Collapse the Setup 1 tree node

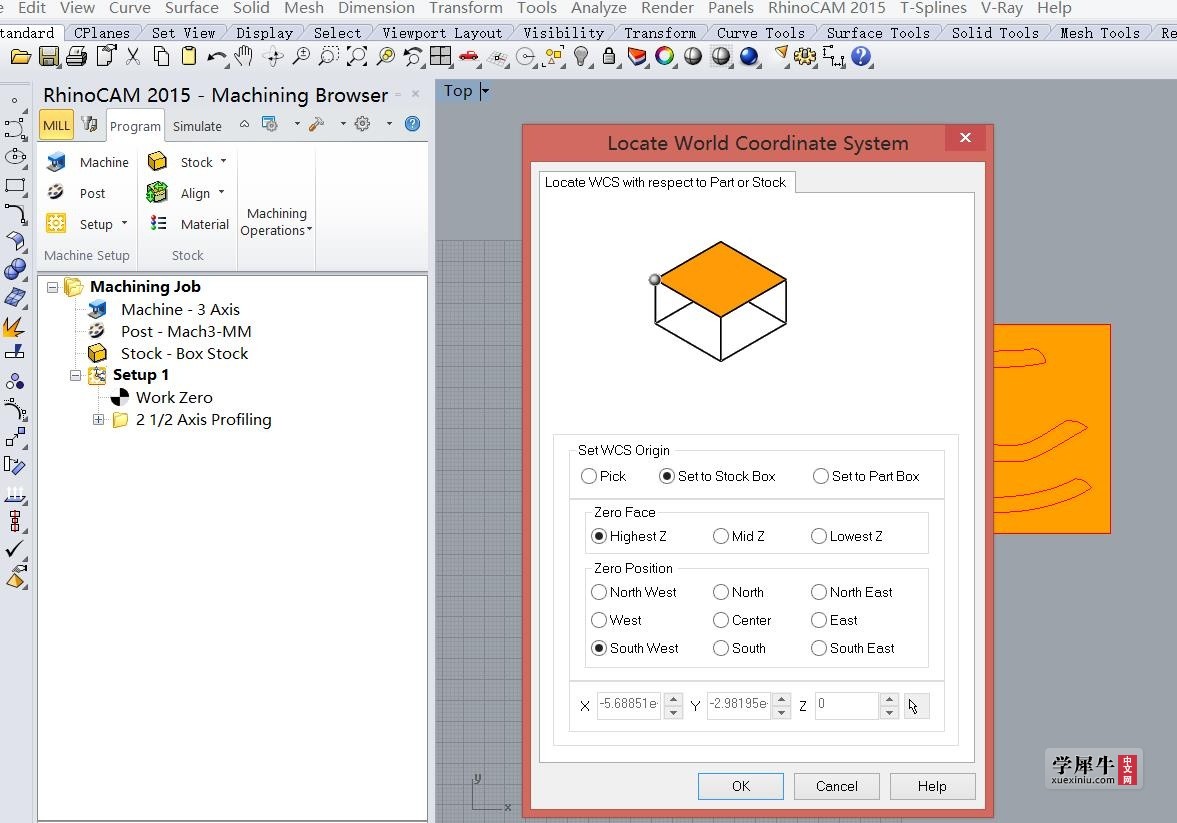[75, 375]
